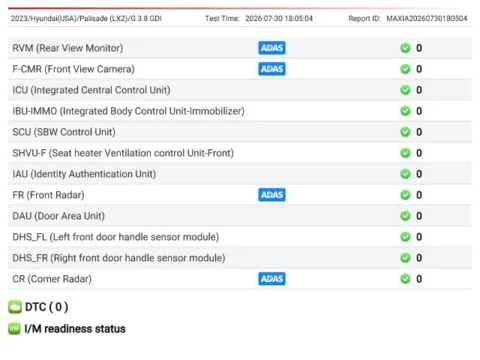This screenshot has height=360, width=480.
Task: Click ADAS badge beside Front View Camera
Action: [x=272, y=69]
